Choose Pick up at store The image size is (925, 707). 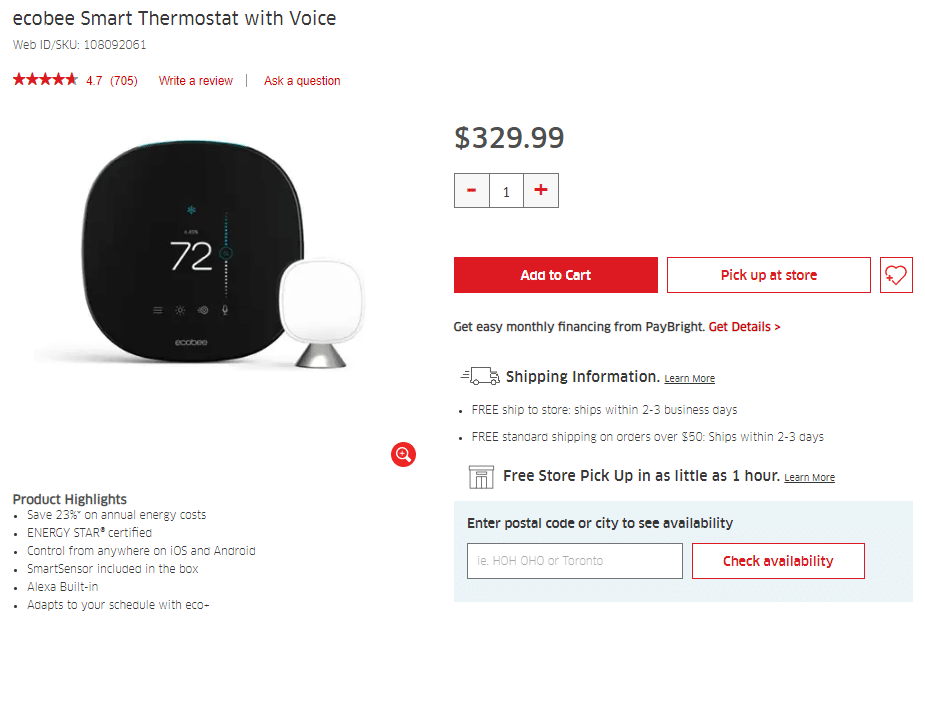[x=768, y=275]
